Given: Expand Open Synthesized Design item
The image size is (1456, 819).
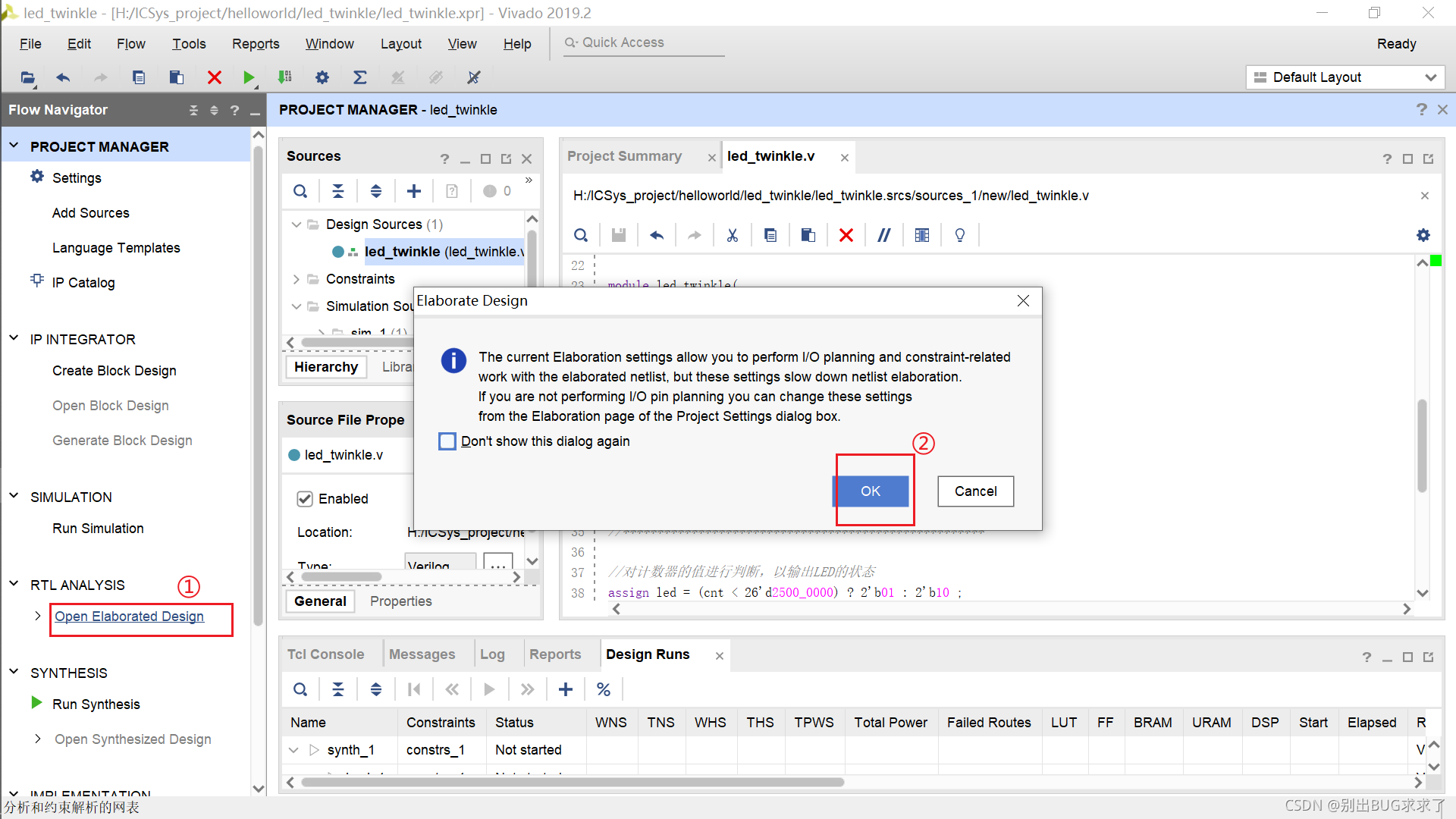Looking at the screenshot, I should (x=38, y=739).
